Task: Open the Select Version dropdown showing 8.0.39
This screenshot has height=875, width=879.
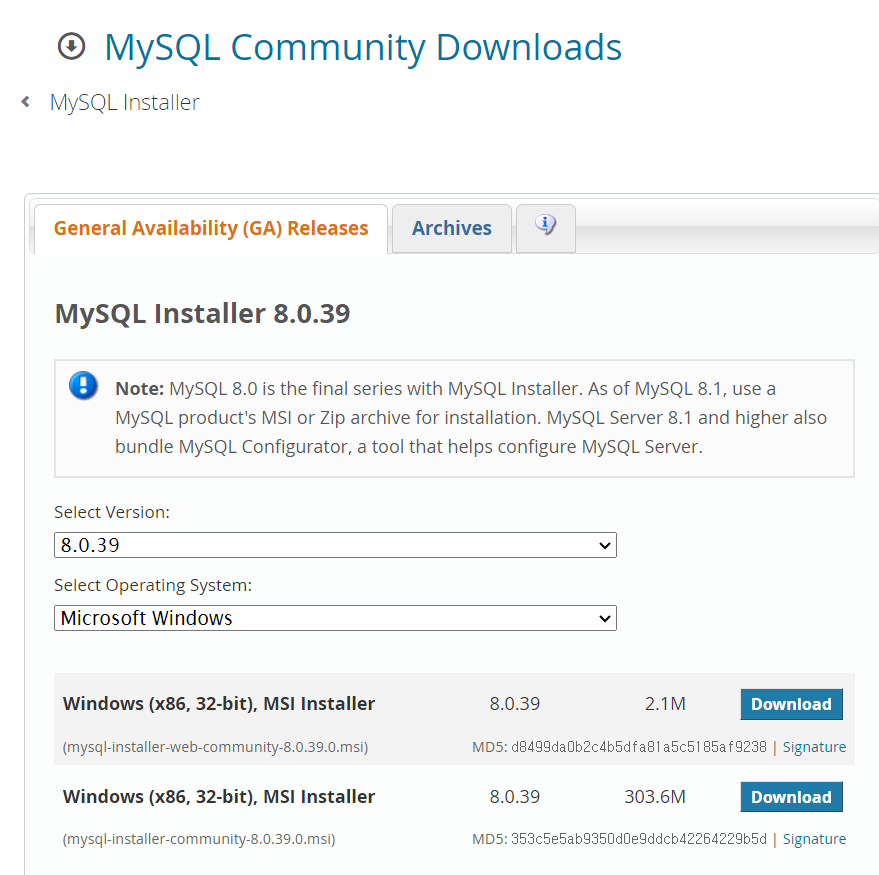Action: [335, 545]
